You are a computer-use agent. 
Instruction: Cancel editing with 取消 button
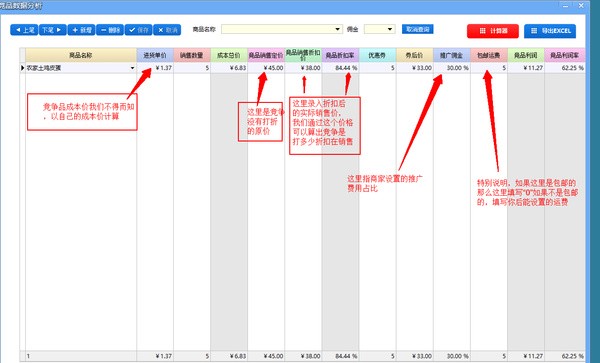pos(167,30)
